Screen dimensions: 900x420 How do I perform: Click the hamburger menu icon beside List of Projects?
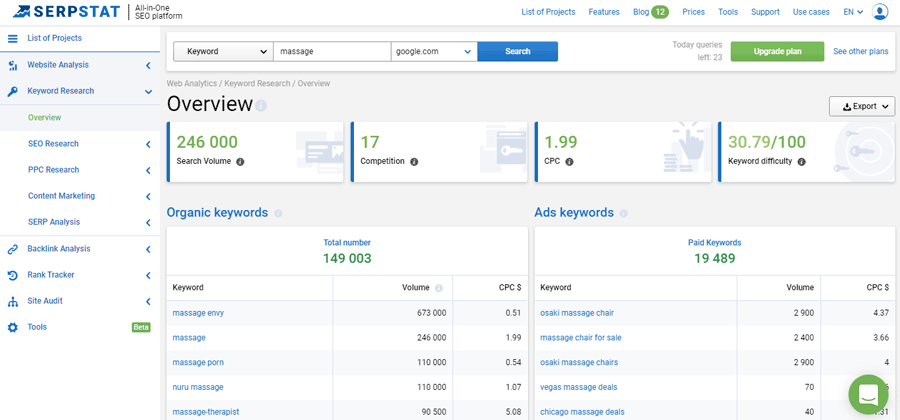point(12,38)
